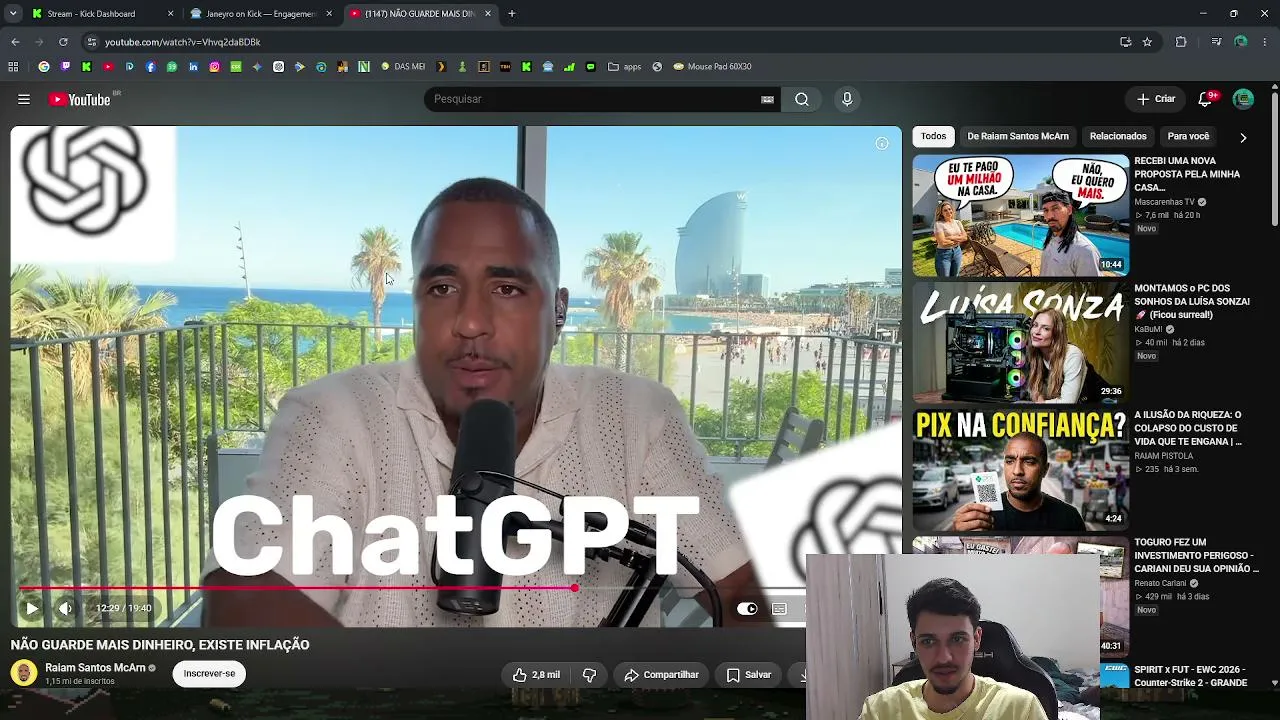Dislike the video
This screenshot has height=720, width=1280.
point(590,675)
